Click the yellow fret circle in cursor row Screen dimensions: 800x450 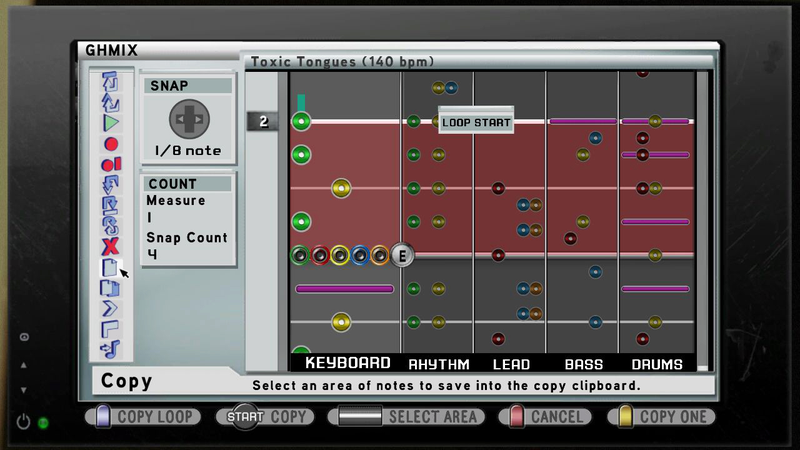[x=340, y=255]
